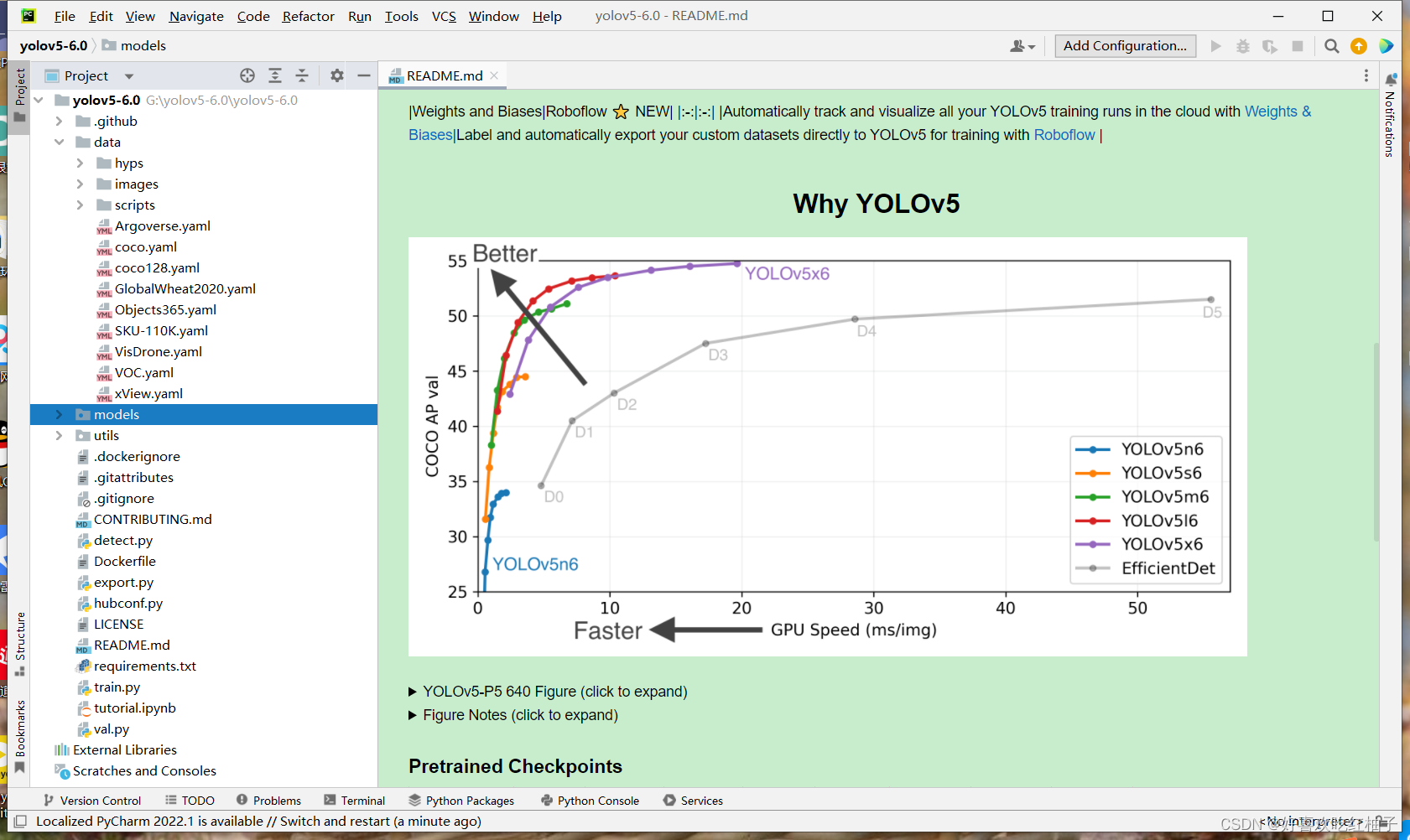Open the VCS menu
Screen dimensions: 1410x840
(x=444, y=16)
